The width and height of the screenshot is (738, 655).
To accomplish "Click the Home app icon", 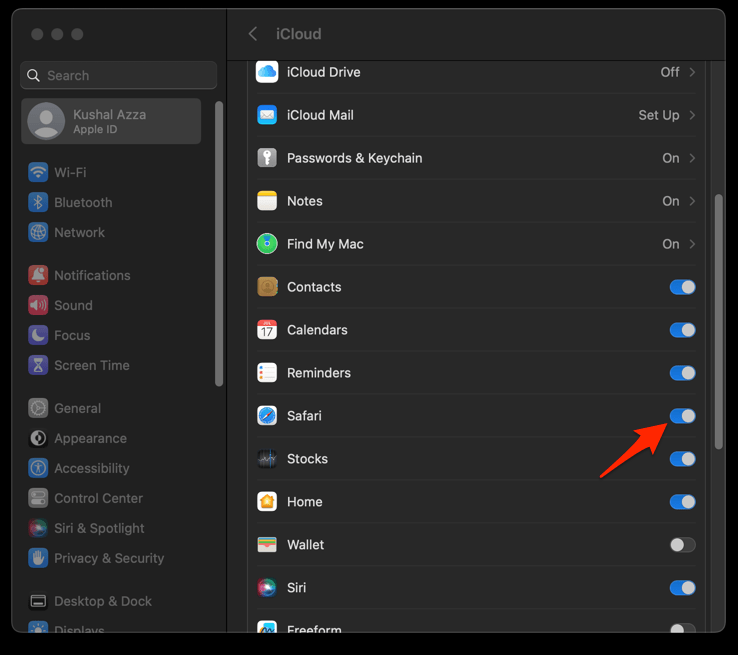I will pyautogui.click(x=267, y=502).
